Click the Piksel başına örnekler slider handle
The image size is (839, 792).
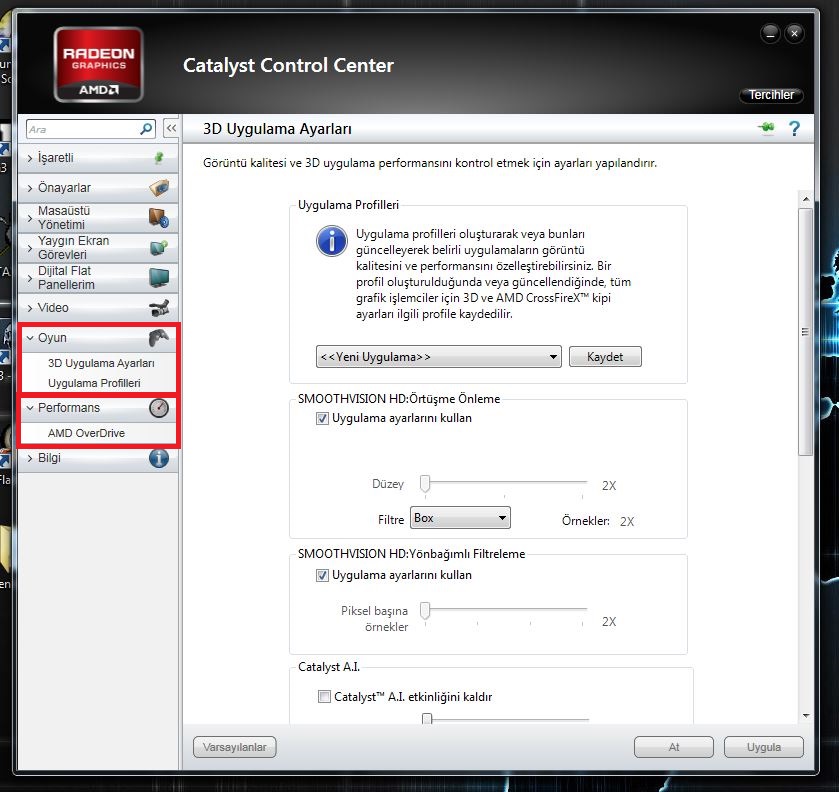coord(425,610)
